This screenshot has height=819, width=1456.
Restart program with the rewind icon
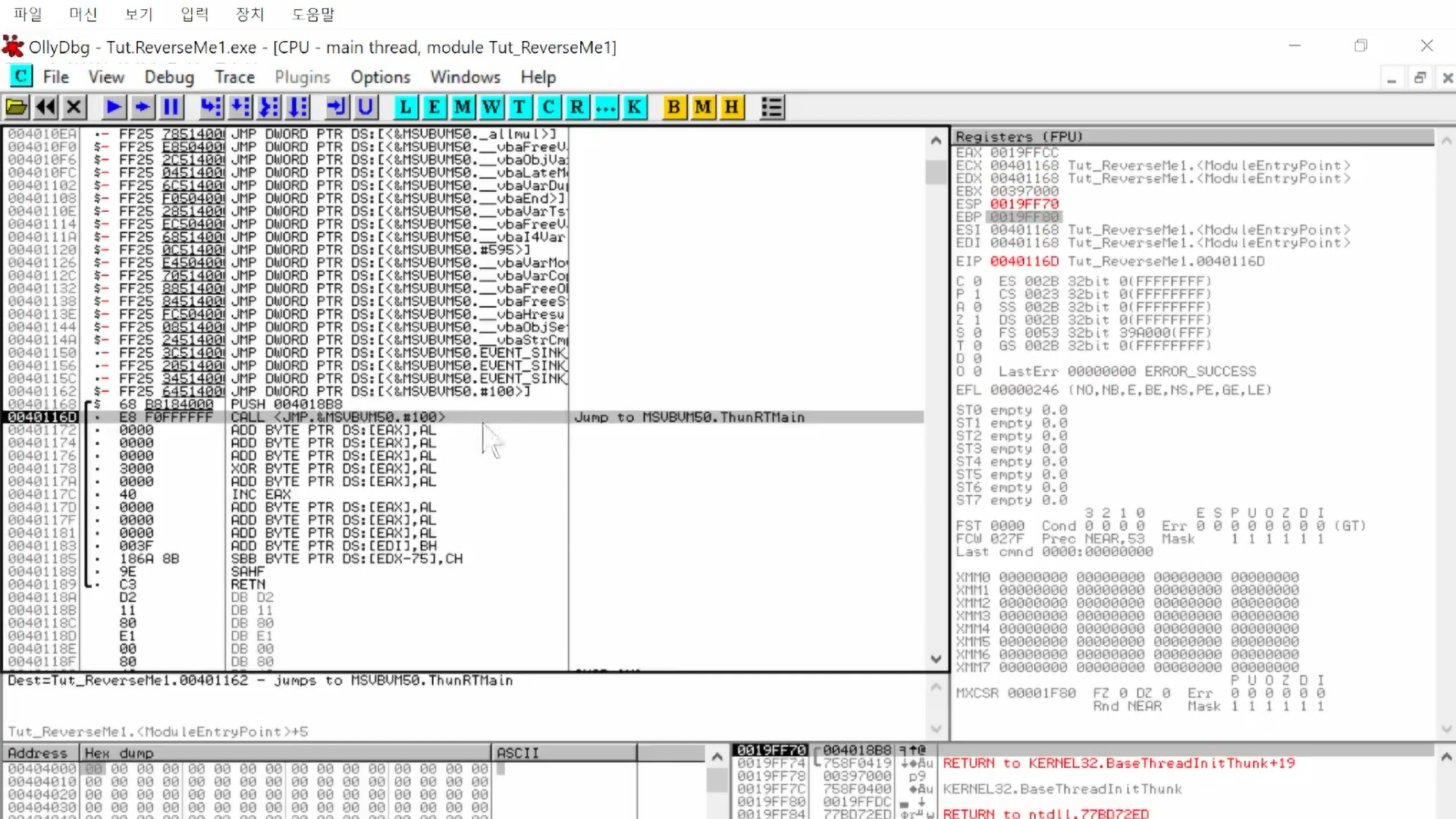coord(45,107)
